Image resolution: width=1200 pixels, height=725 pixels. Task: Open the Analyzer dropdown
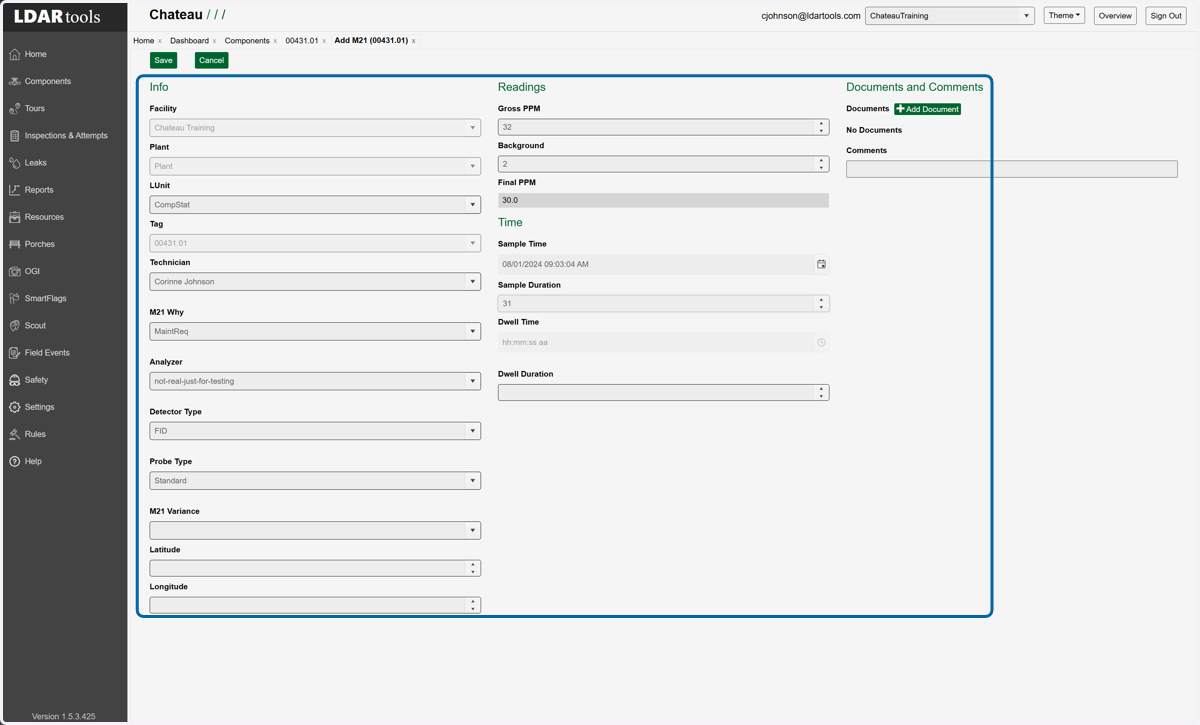pyautogui.click(x=315, y=381)
